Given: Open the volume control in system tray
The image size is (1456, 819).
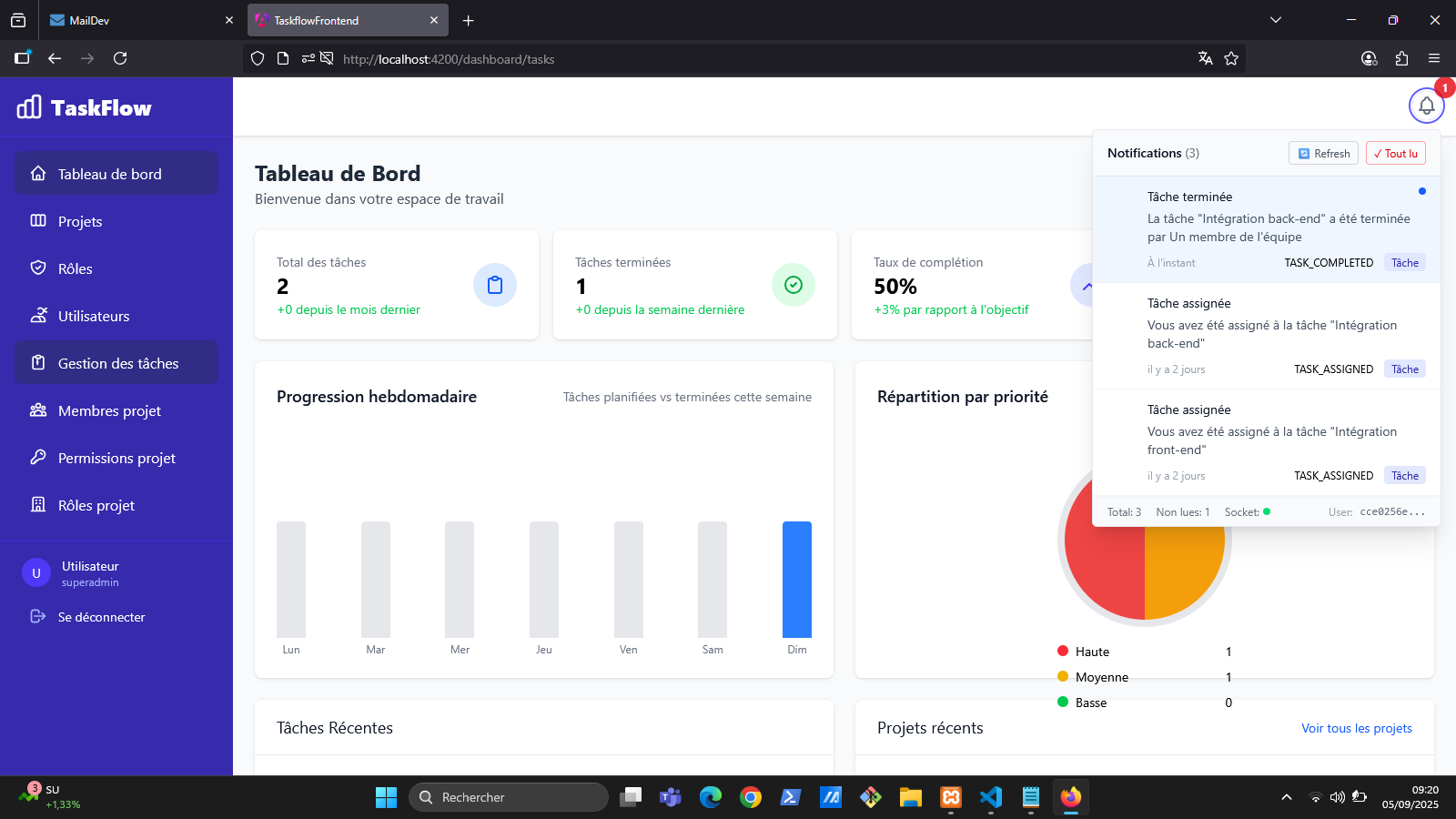Looking at the screenshot, I should [1337, 797].
